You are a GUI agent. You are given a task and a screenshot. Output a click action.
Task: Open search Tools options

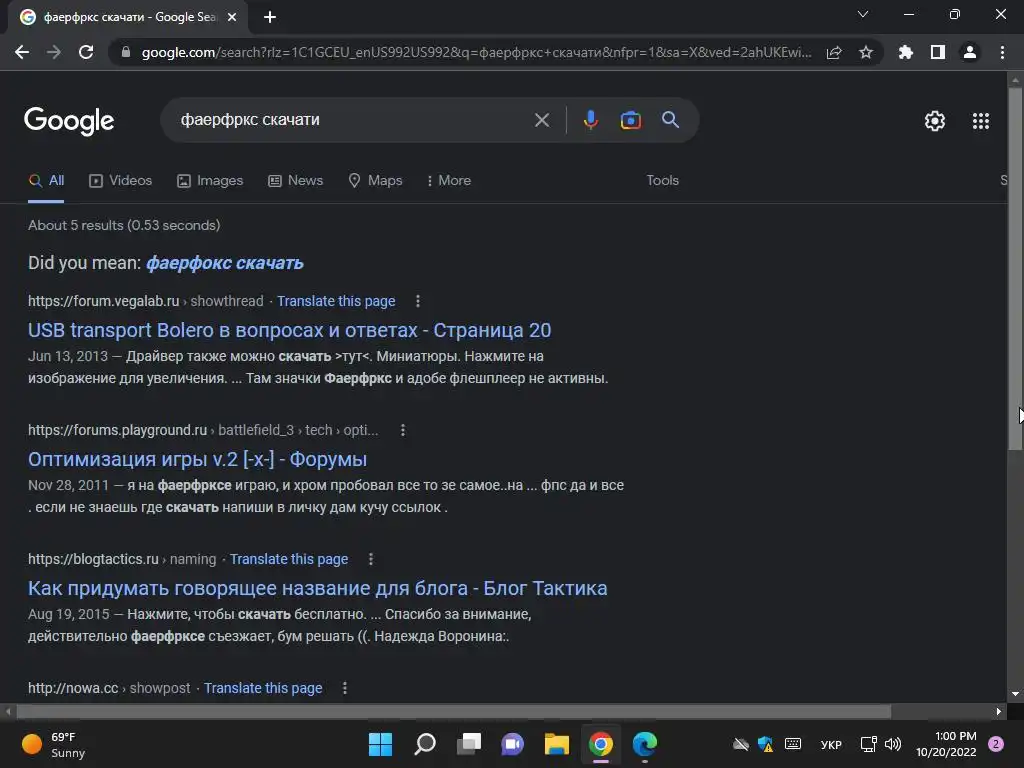pyautogui.click(x=662, y=180)
